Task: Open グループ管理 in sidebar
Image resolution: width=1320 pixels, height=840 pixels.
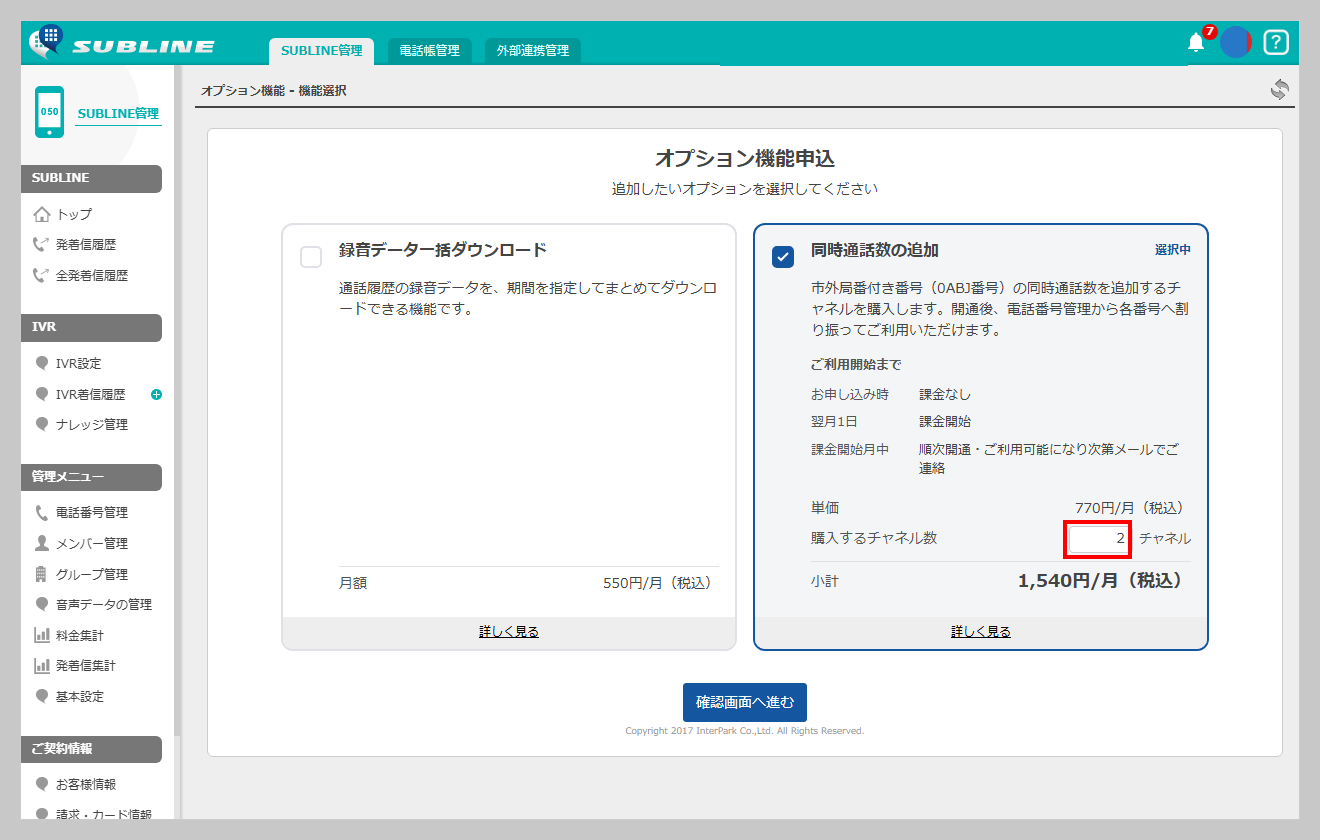Action: [x=92, y=574]
